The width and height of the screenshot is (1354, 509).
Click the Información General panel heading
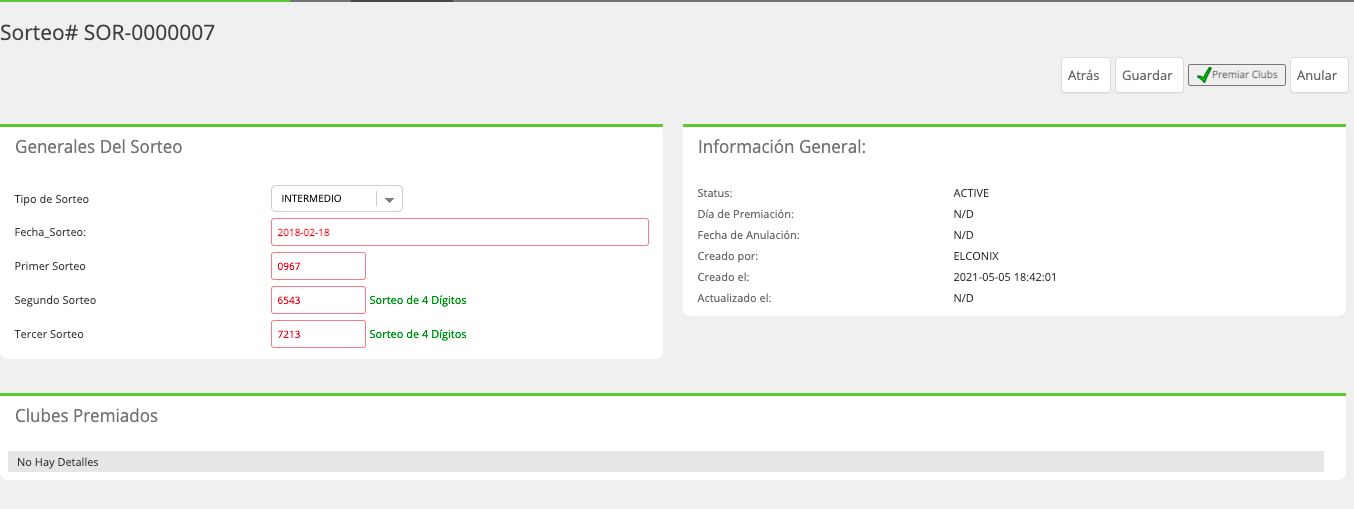pyautogui.click(x=782, y=147)
